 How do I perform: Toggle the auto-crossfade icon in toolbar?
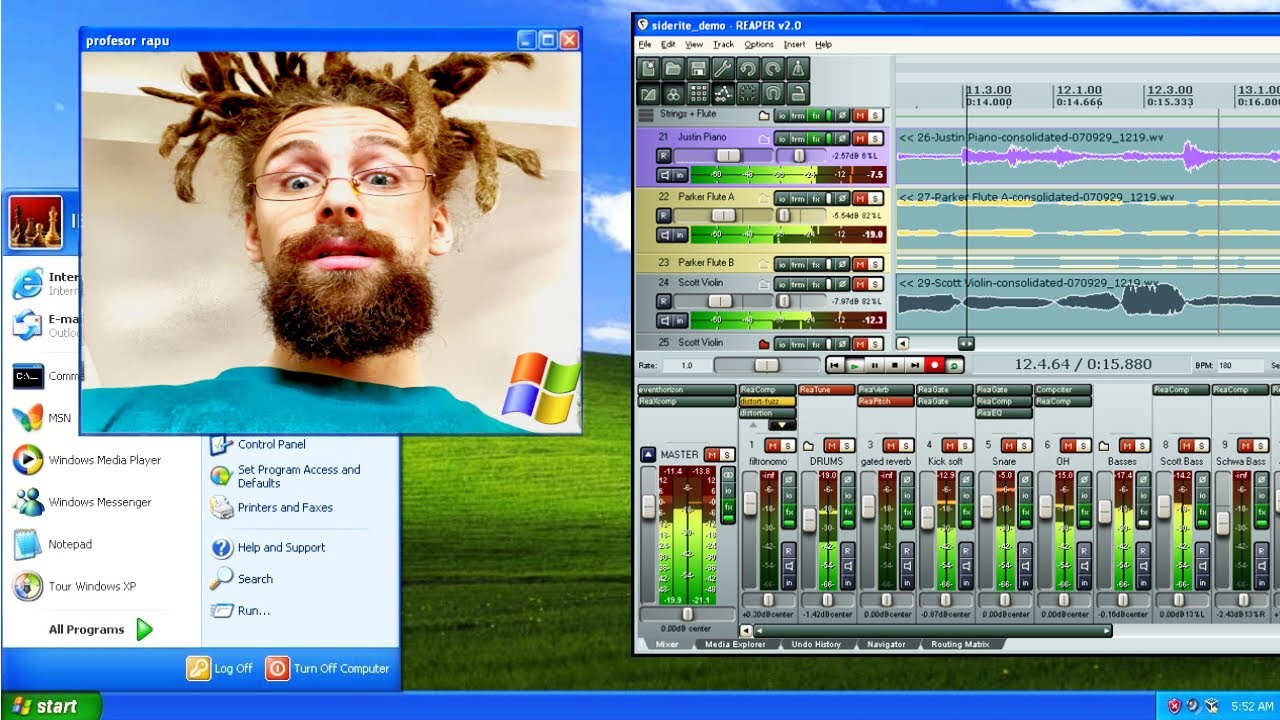coord(648,93)
